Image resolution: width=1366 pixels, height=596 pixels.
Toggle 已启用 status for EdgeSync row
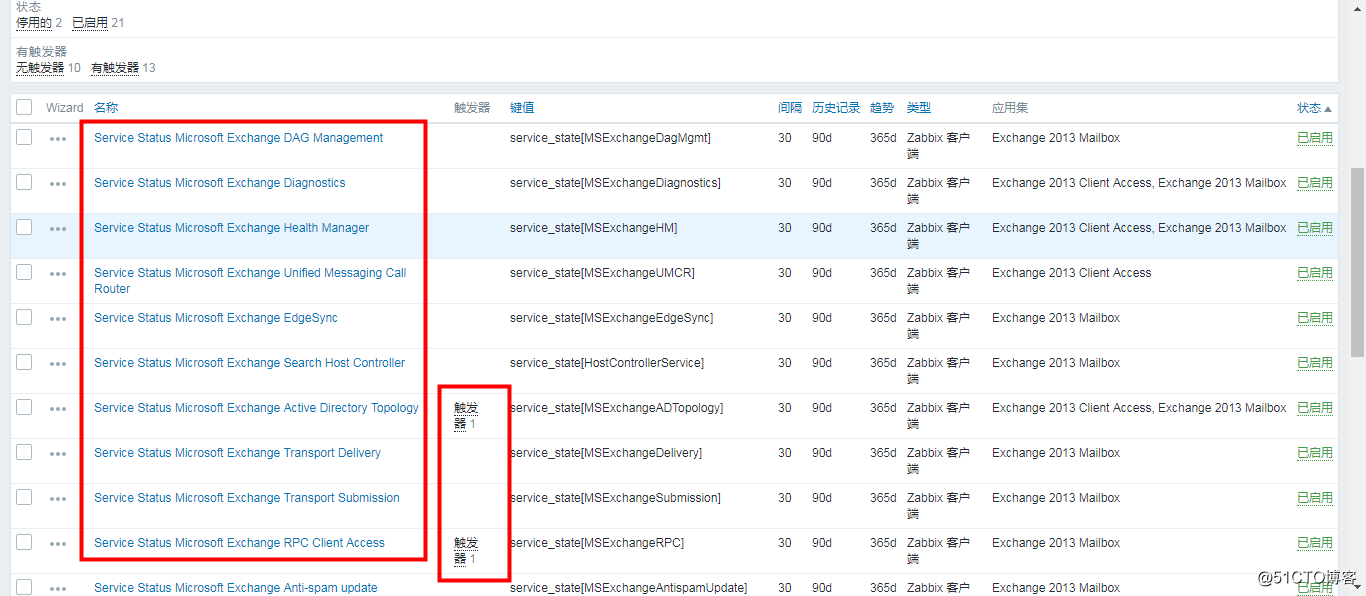pyautogui.click(x=1315, y=318)
